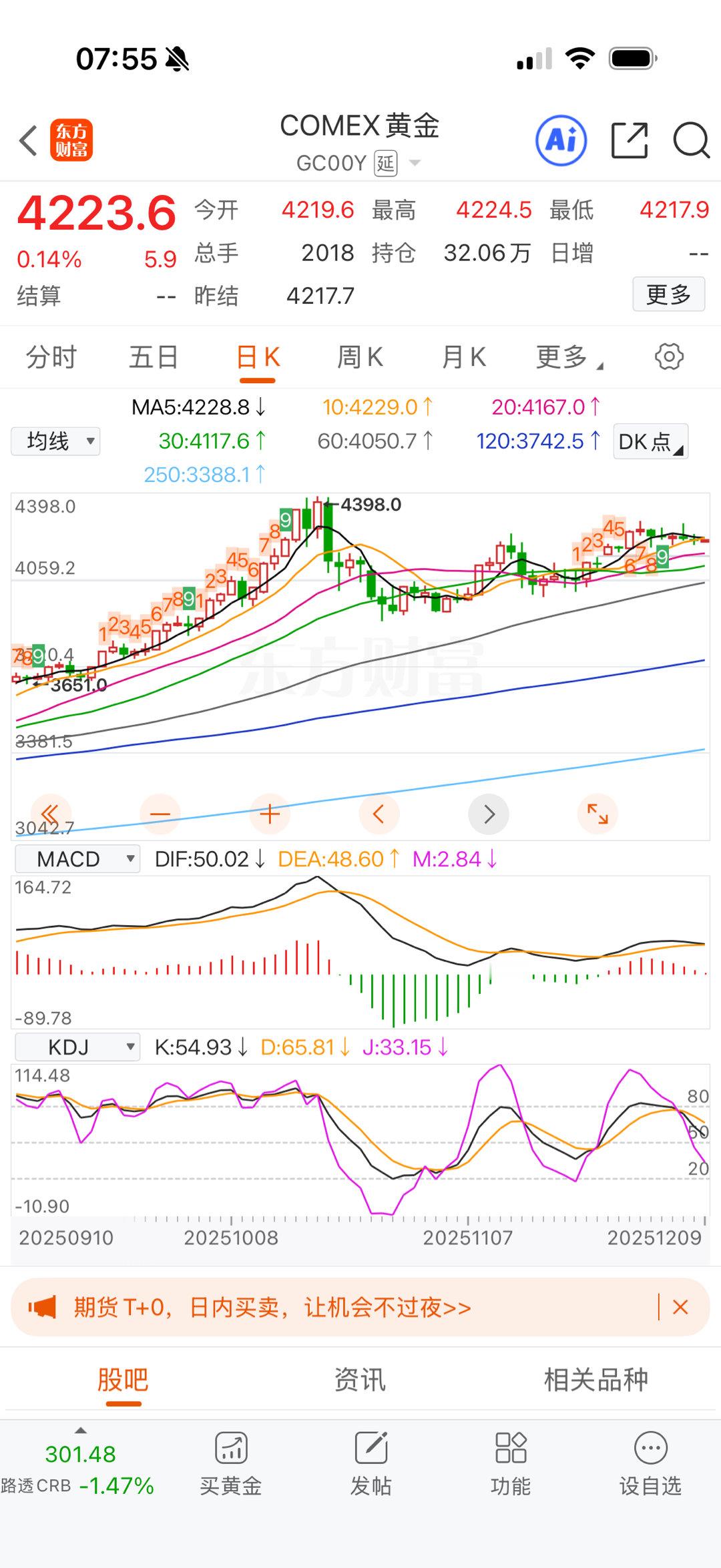Tap the 10:4229.0 moving average value

point(378,407)
